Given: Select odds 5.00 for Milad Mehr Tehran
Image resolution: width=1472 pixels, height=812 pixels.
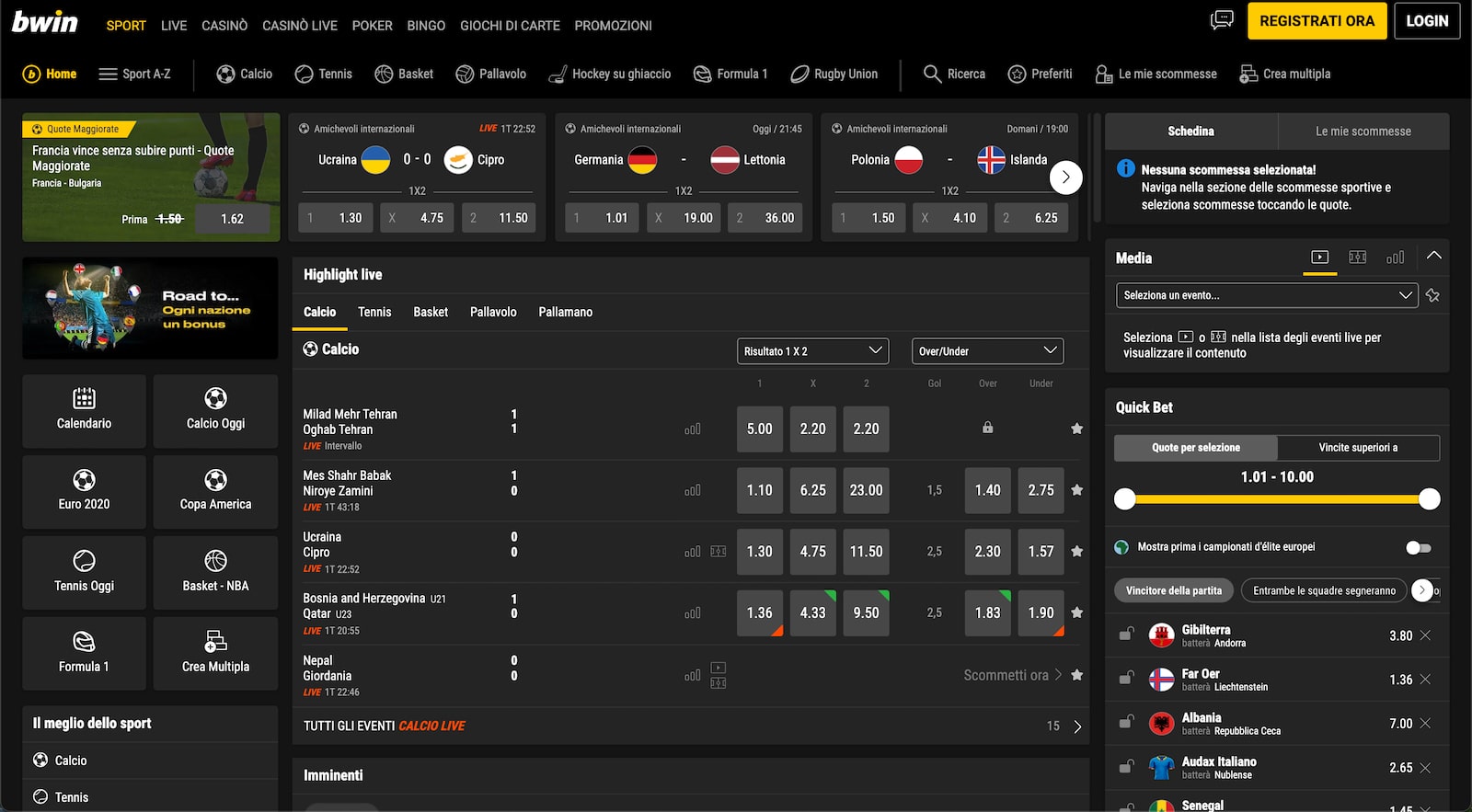Looking at the screenshot, I should tap(760, 429).
